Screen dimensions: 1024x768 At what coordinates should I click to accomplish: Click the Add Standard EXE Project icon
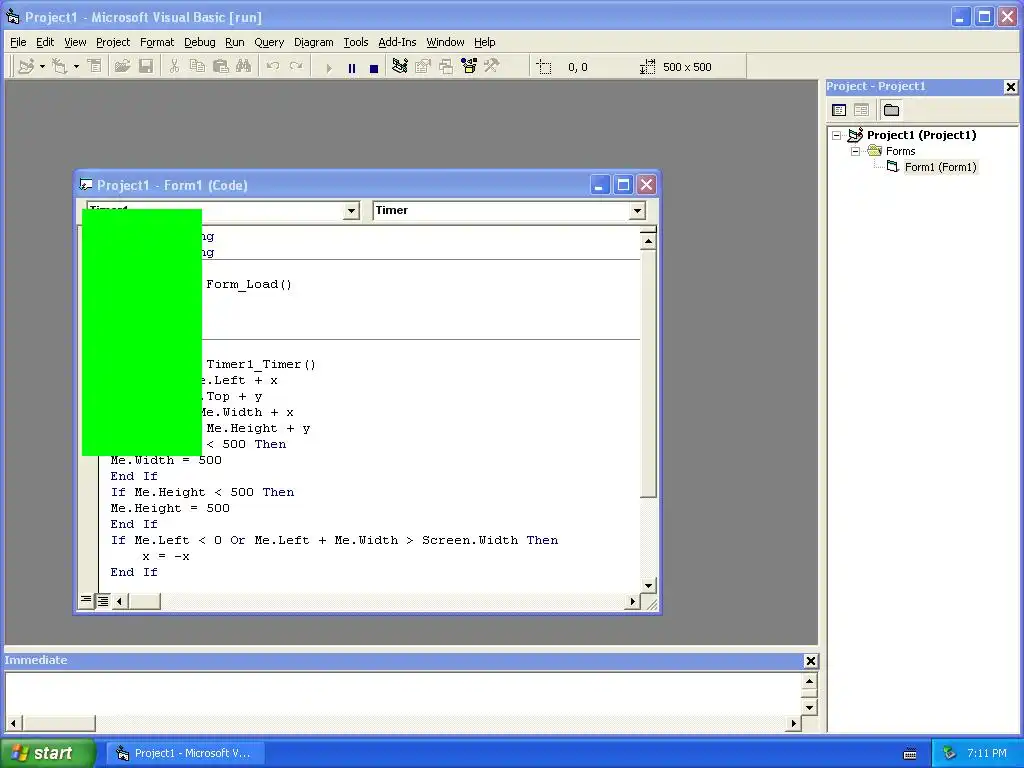[x=26, y=67]
